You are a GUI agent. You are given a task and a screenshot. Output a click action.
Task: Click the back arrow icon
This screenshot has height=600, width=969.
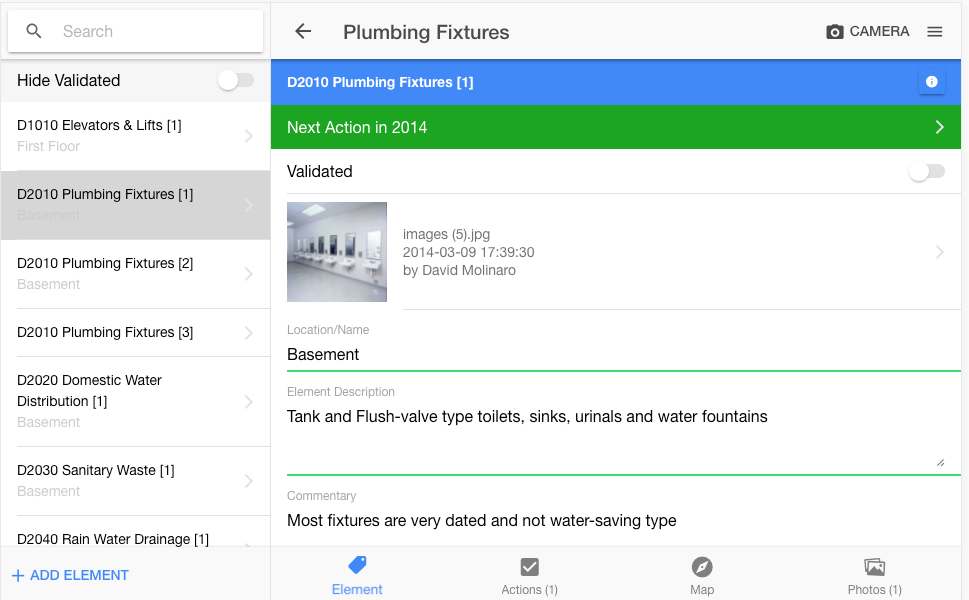(303, 32)
